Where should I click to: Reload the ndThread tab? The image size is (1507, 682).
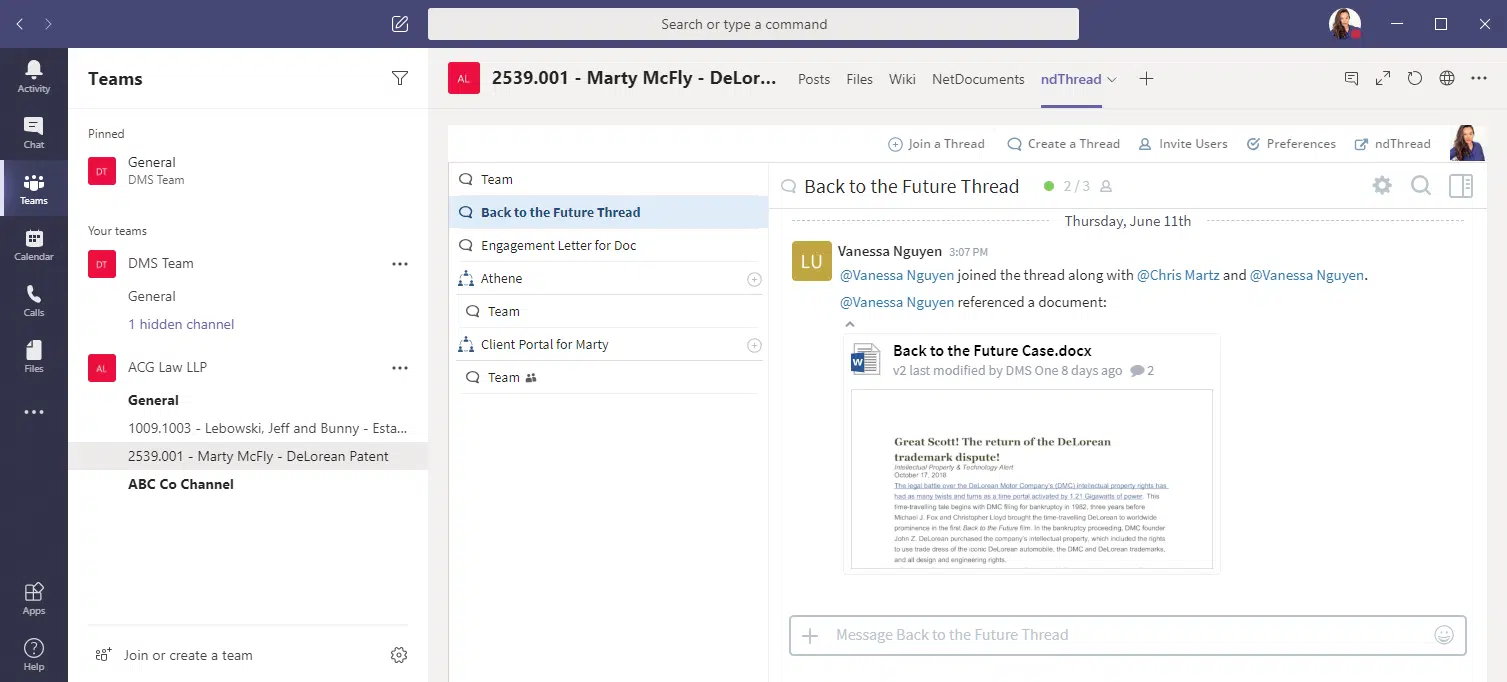tap(1414, 78)
